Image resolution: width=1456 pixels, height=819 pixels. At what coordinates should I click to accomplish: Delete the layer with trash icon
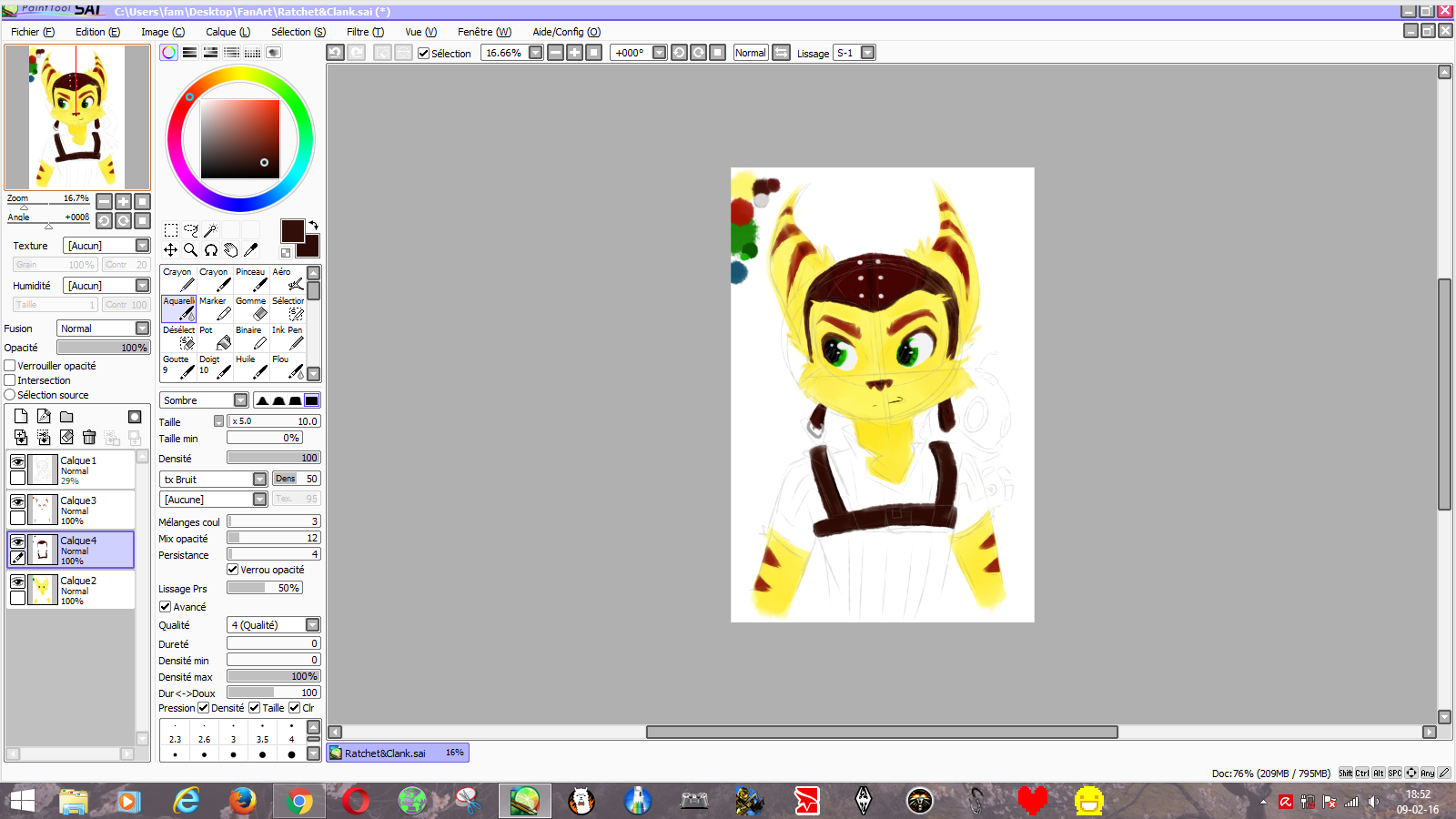89,438
